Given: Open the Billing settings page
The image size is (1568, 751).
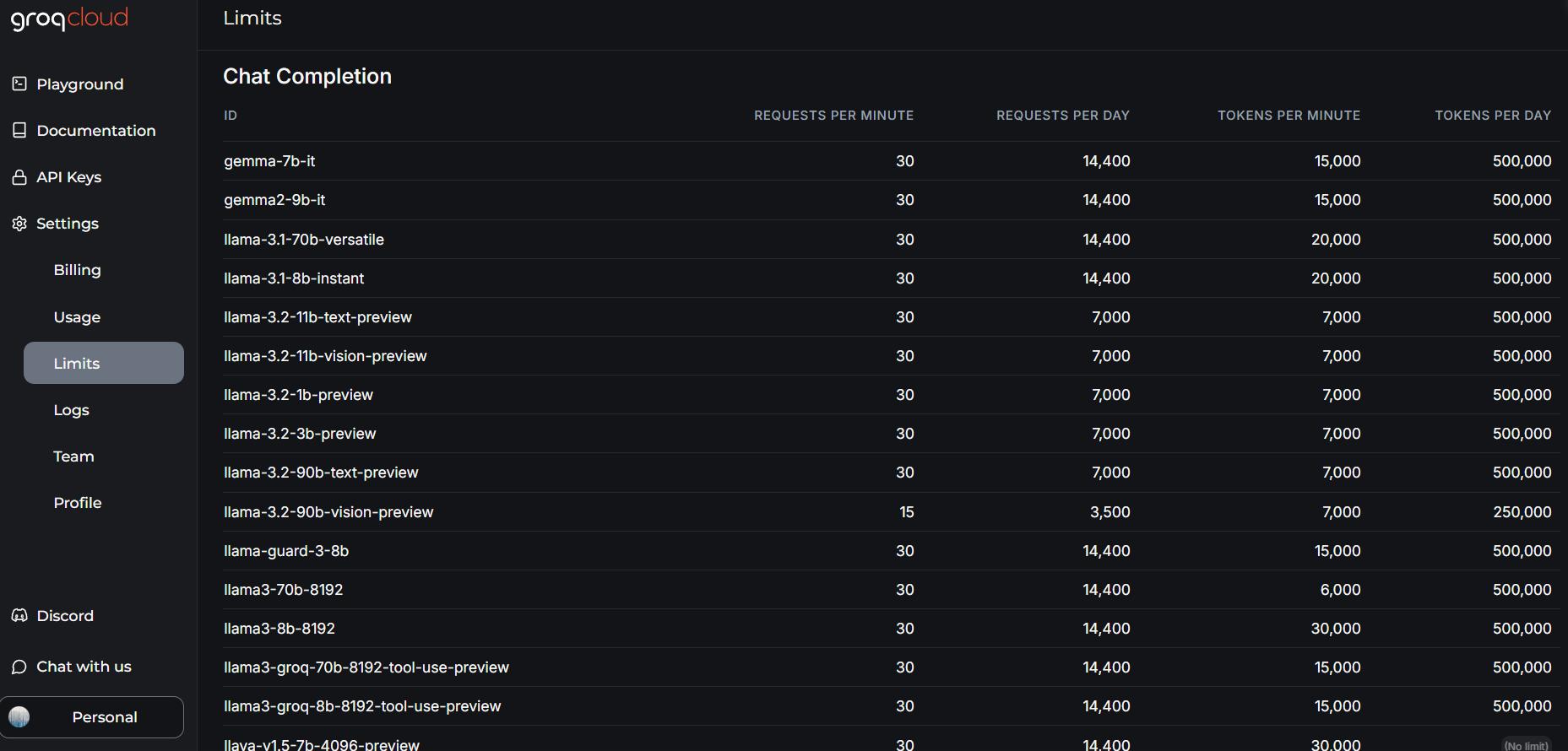Looking at the screenshot, I should [77, 270].
